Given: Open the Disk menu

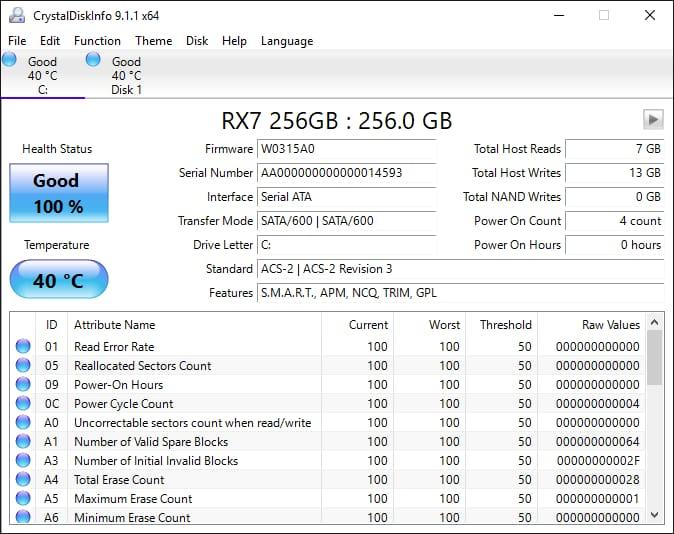Looking at the screenshot, I should 197,41.
